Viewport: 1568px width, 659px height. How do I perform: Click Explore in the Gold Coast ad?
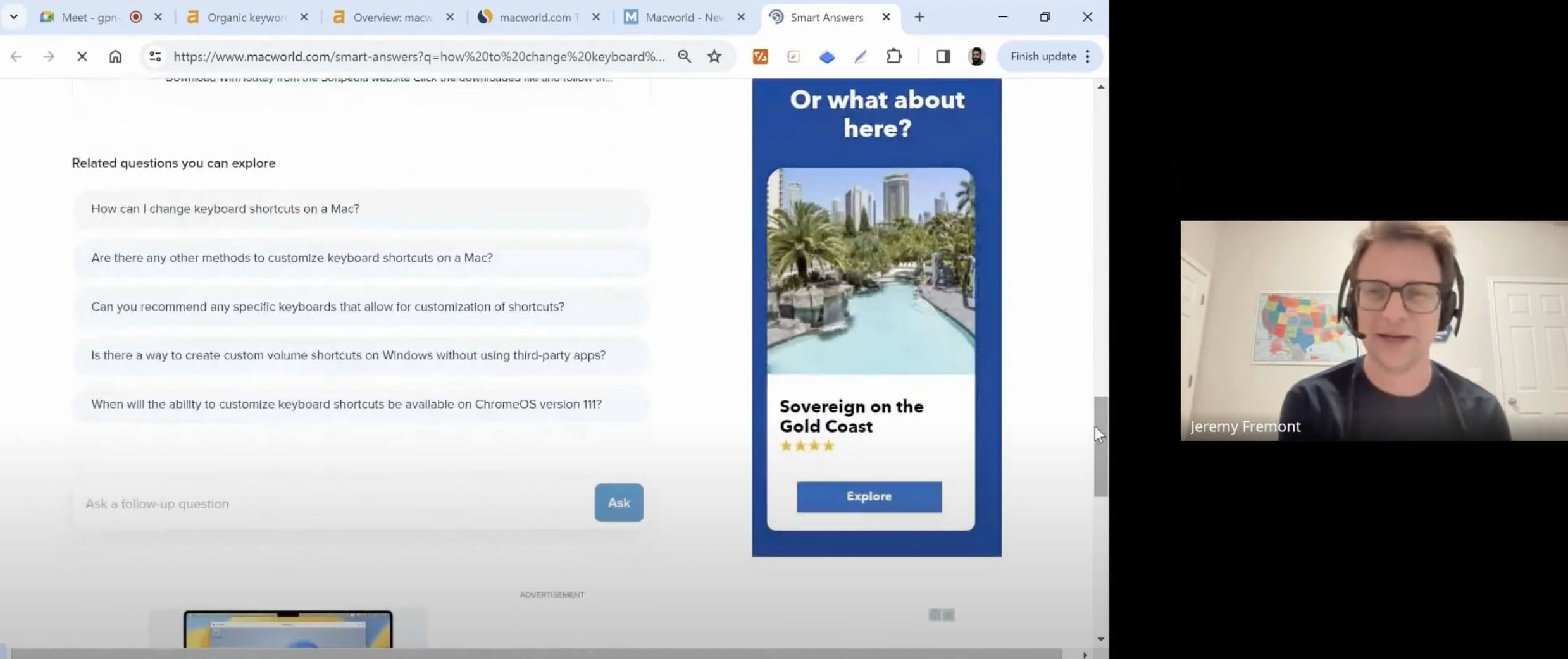[x=869, y=496]
